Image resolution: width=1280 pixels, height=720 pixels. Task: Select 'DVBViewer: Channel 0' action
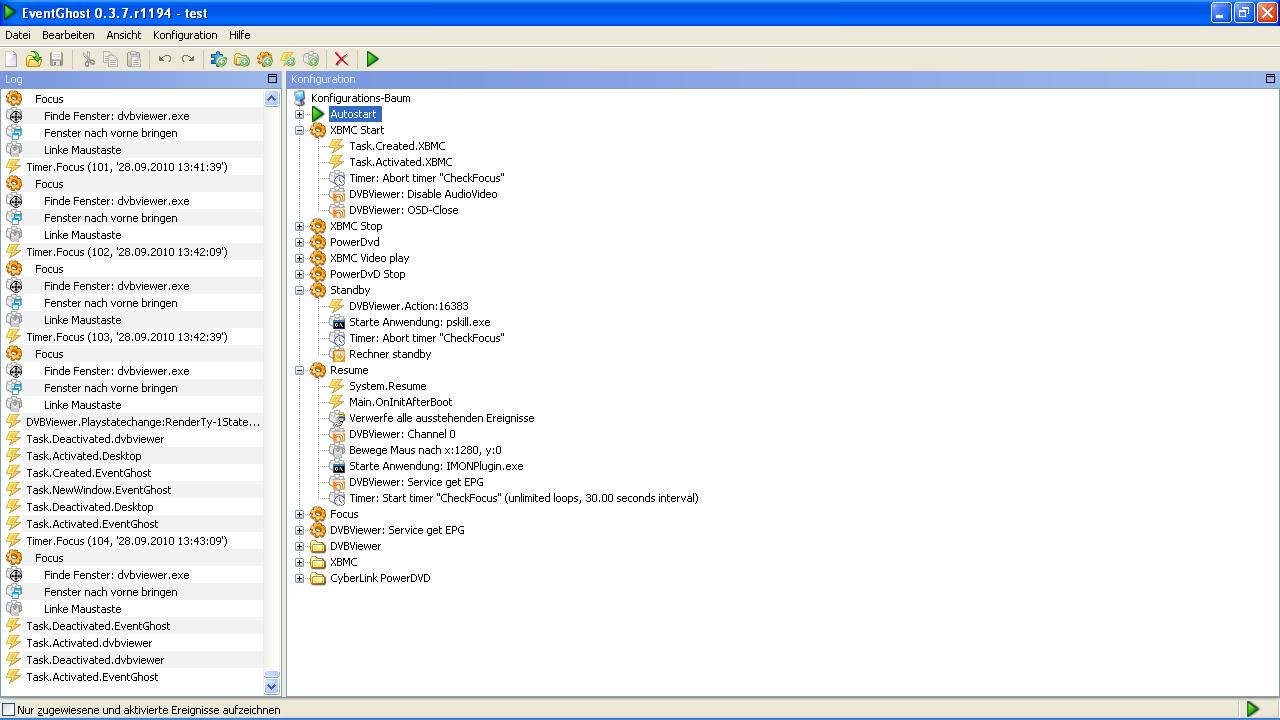401,434
